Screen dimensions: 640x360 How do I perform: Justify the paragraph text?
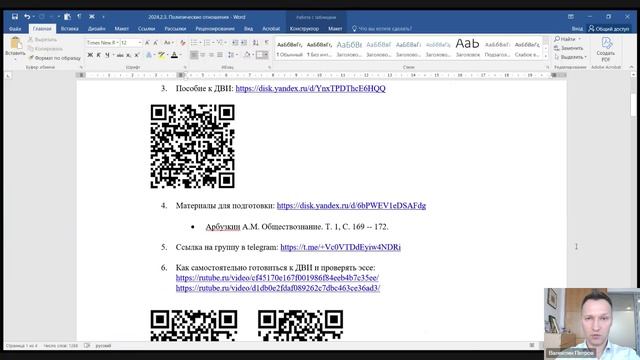[x=220, y=55]
